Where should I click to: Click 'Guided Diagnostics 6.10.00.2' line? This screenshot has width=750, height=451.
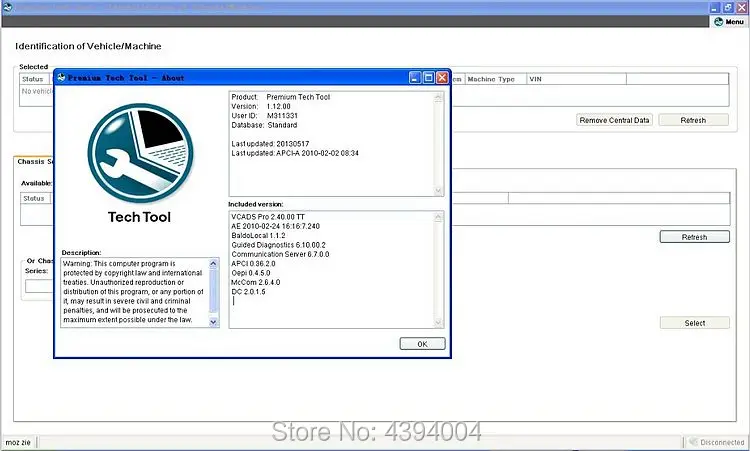[x=278, y=245]
